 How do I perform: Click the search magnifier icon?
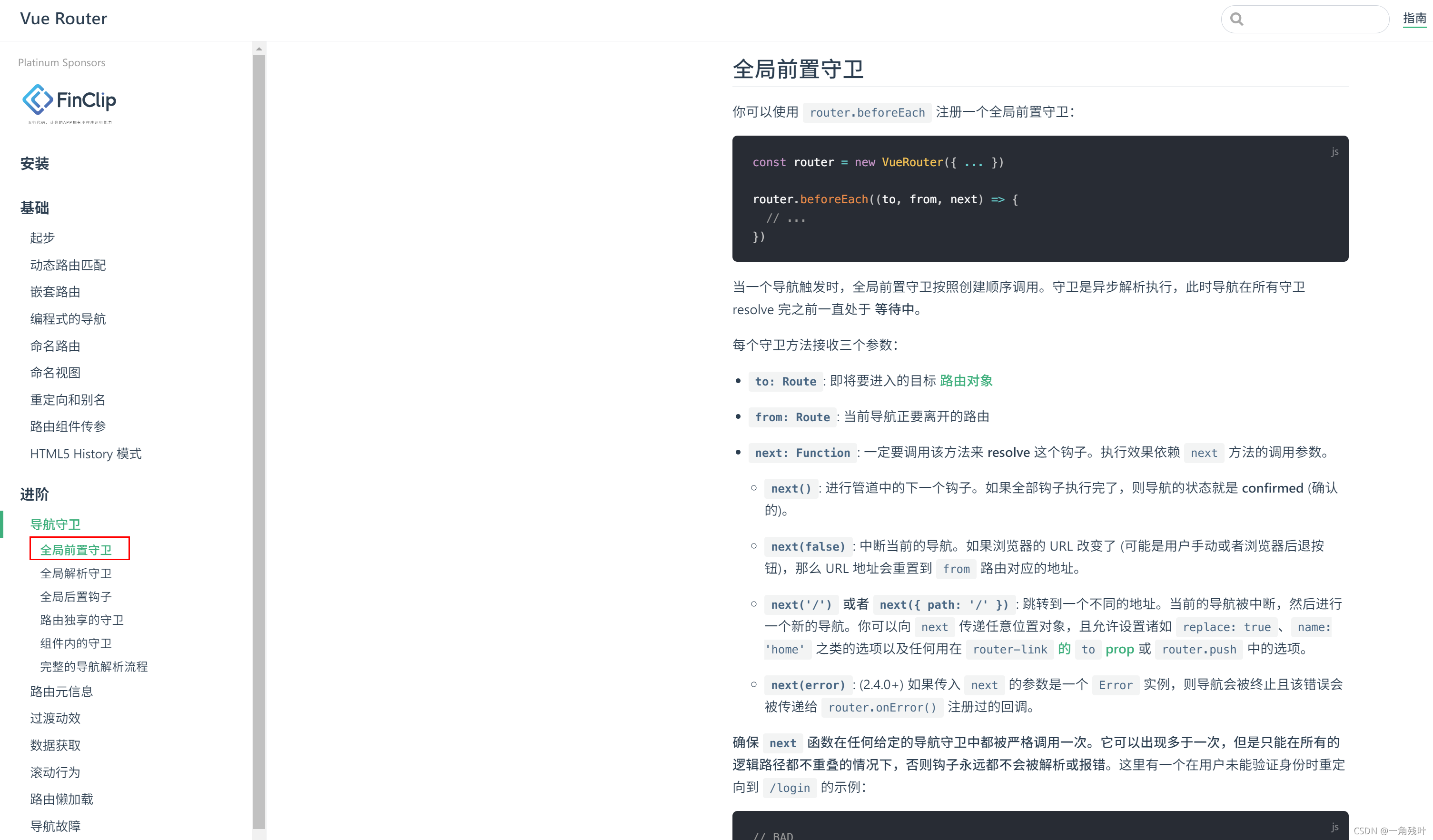point(1237,19)
